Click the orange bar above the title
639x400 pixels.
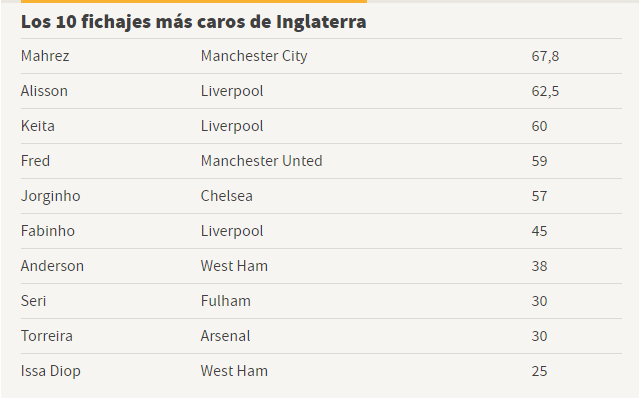[x=194, y=1]
